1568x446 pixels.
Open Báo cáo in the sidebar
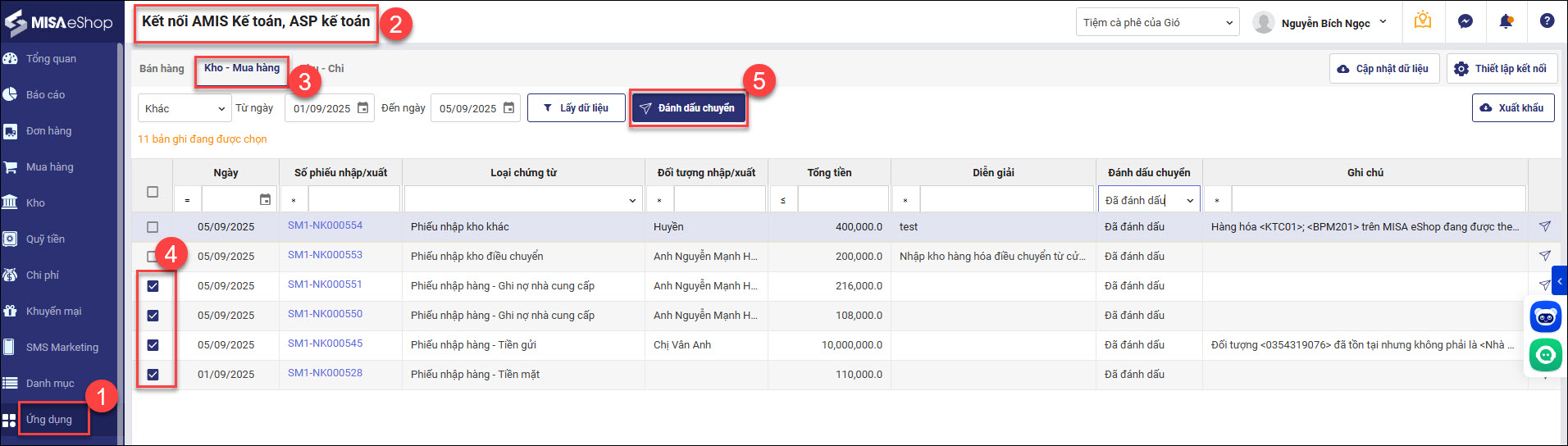(x=45, y=95)
